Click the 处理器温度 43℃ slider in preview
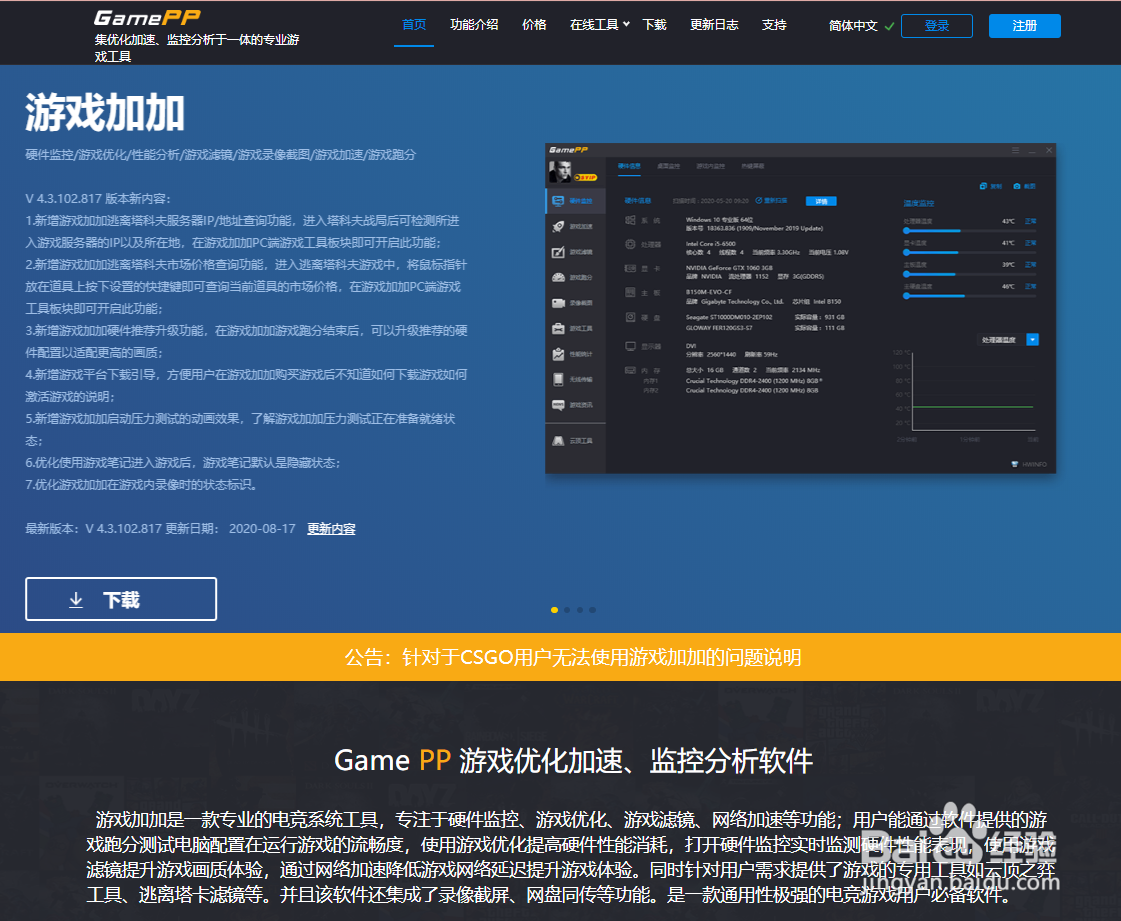 pos(969,230)
